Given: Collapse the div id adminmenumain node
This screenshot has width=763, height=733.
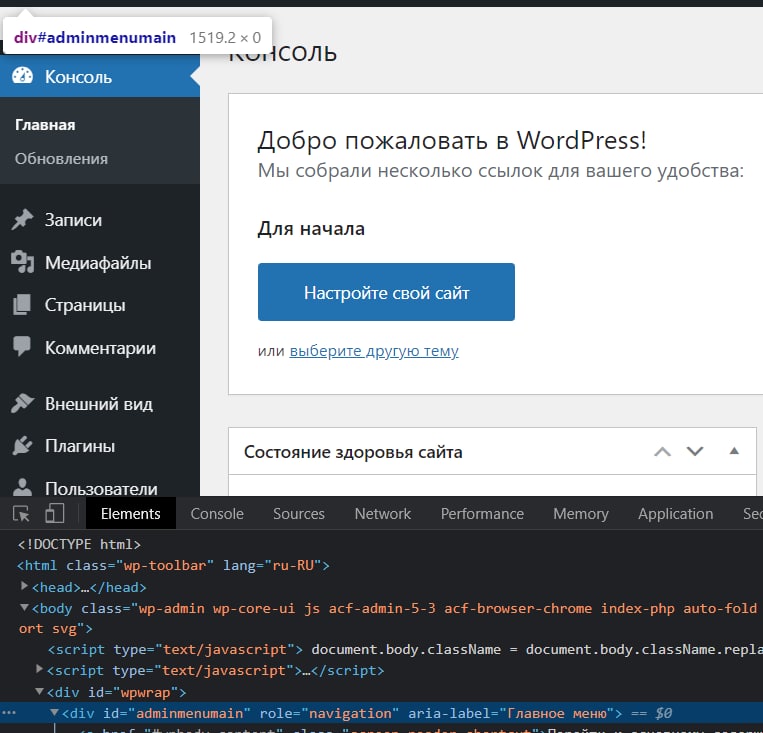Looking at the screenshot, I should 54,712.
